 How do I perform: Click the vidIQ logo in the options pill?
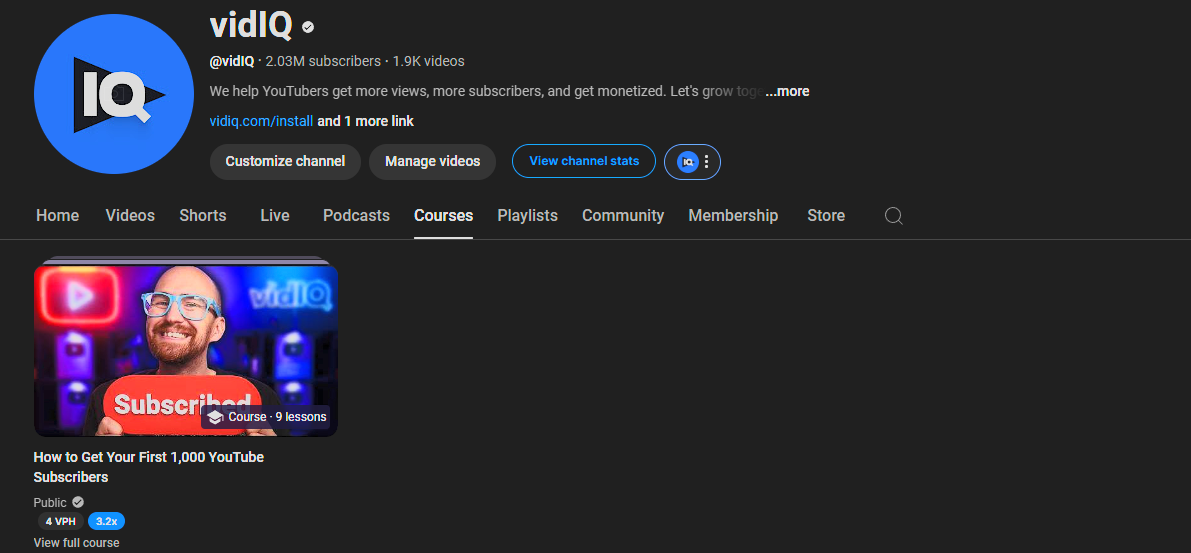point(687,161)
